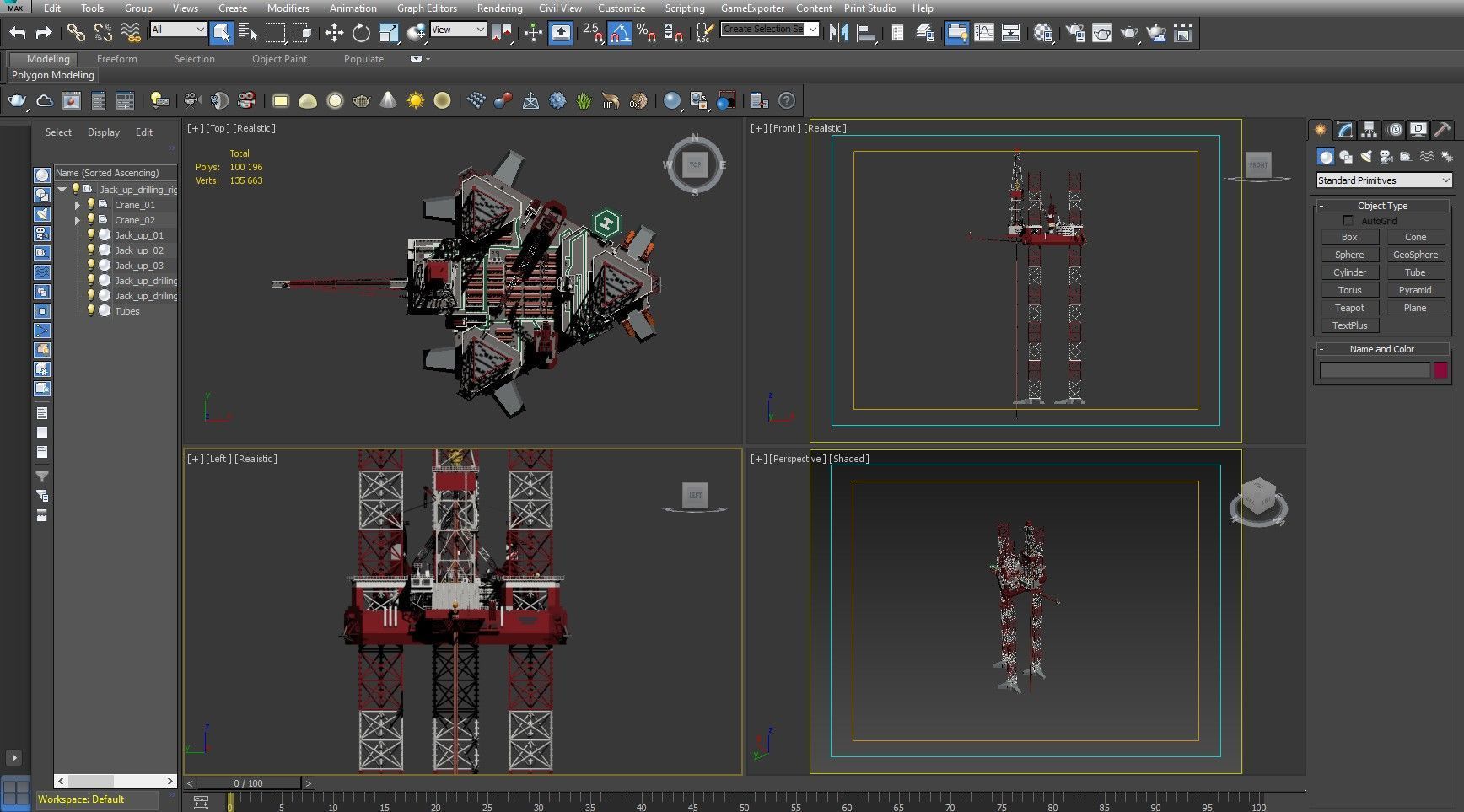Click the green grass icon in lower toolbar
1464x812 pixels.
[584, 101]
